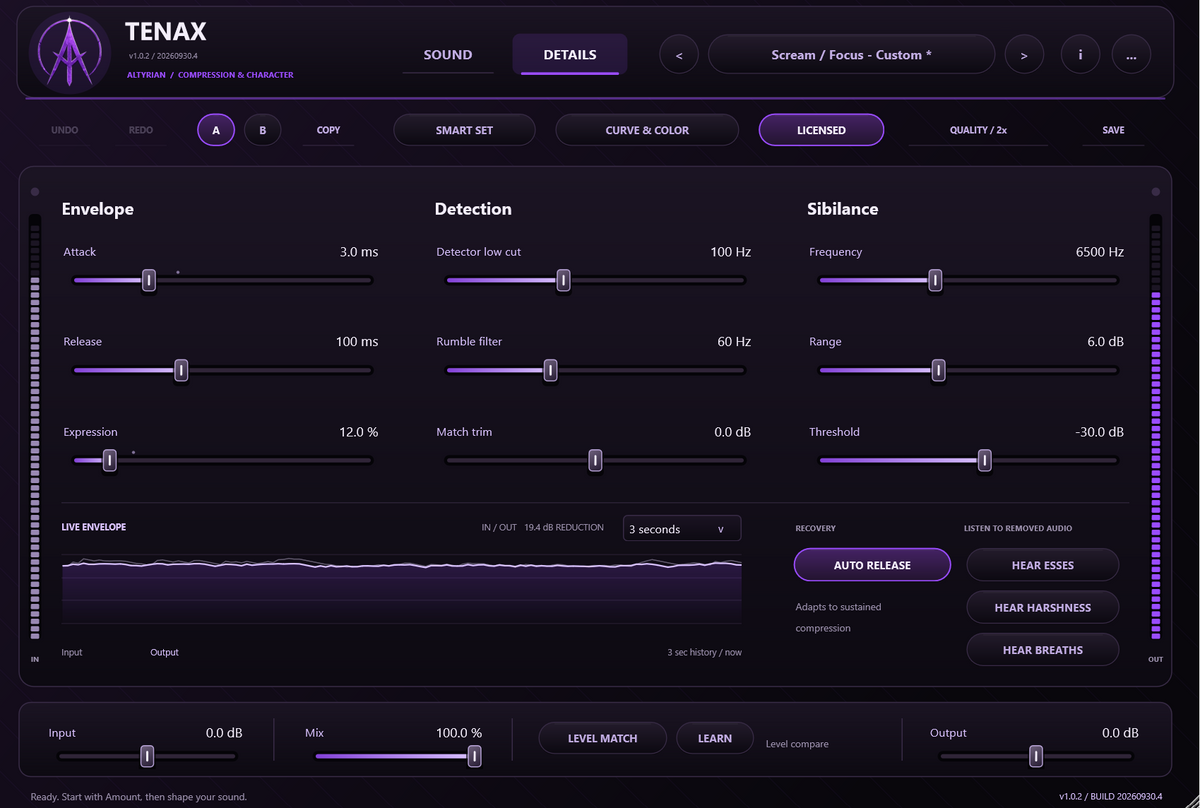Click the Level Match button

[603, 738]
